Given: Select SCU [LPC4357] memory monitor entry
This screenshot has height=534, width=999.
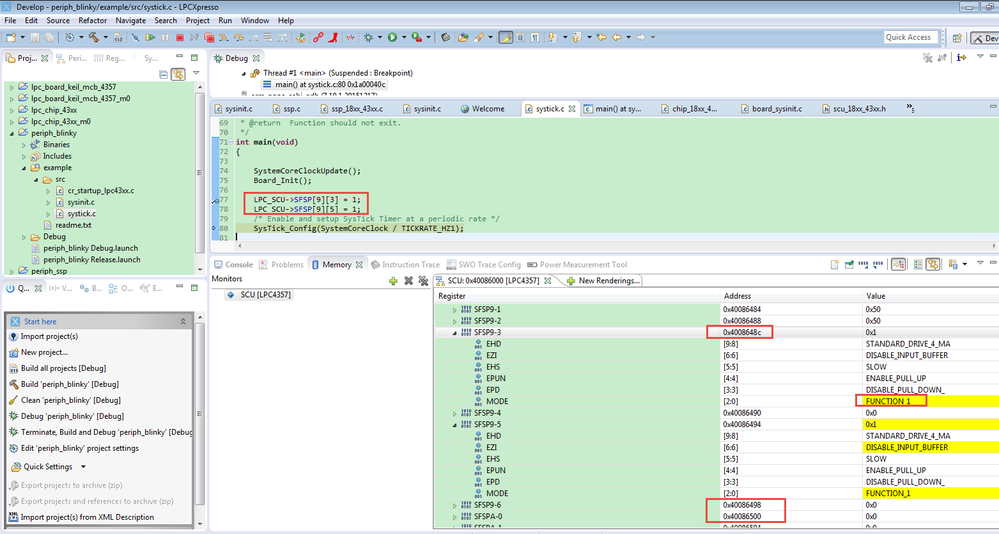Looking at the screenshot, I should point(260,295).
